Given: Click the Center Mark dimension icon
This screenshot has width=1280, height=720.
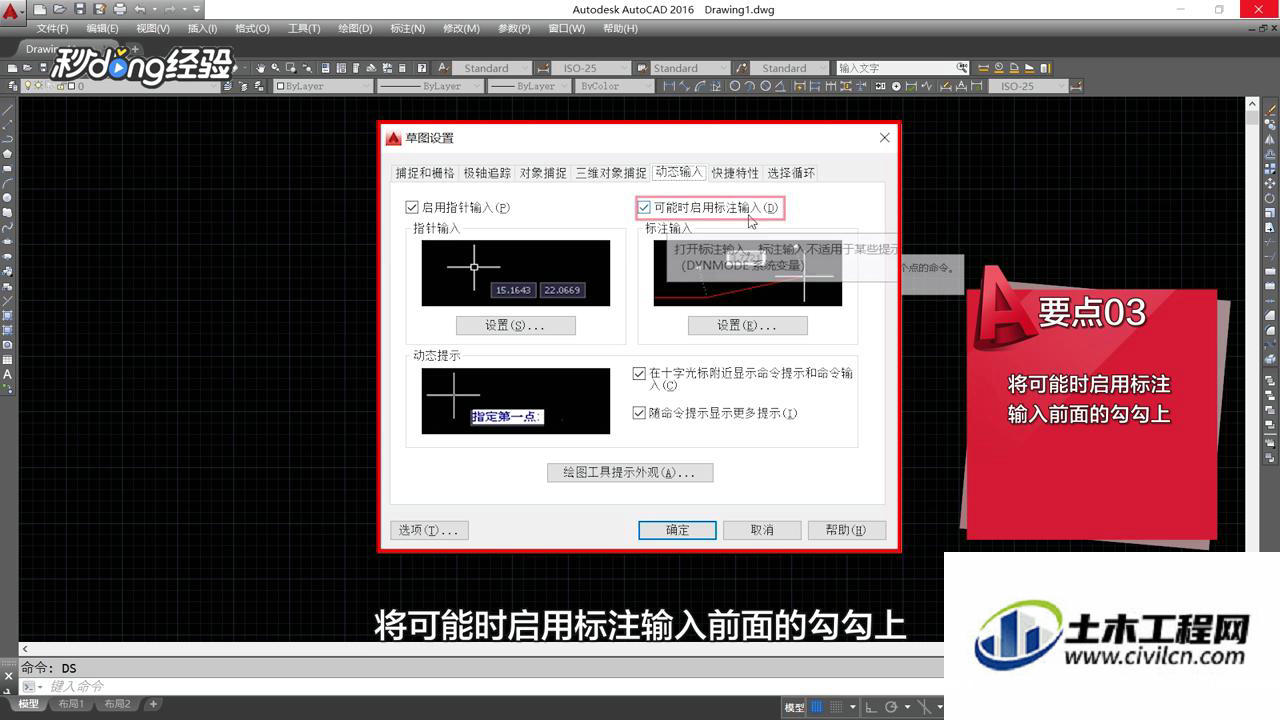Looking at the screenshot, I should 896,86.
